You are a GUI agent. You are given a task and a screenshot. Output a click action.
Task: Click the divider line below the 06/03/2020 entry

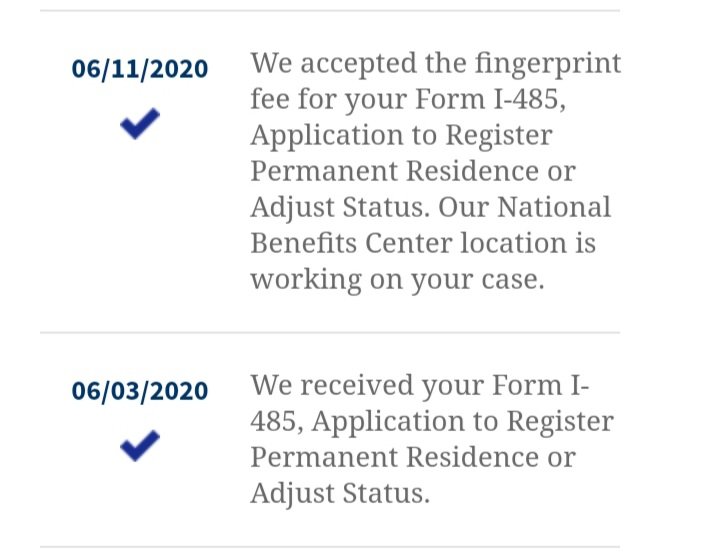tap(330, 547)
